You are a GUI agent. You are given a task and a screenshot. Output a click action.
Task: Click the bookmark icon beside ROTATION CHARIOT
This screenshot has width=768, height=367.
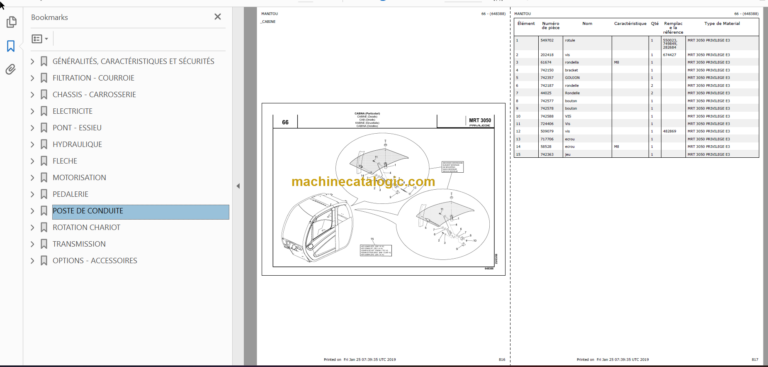click(x=44, y=227)
